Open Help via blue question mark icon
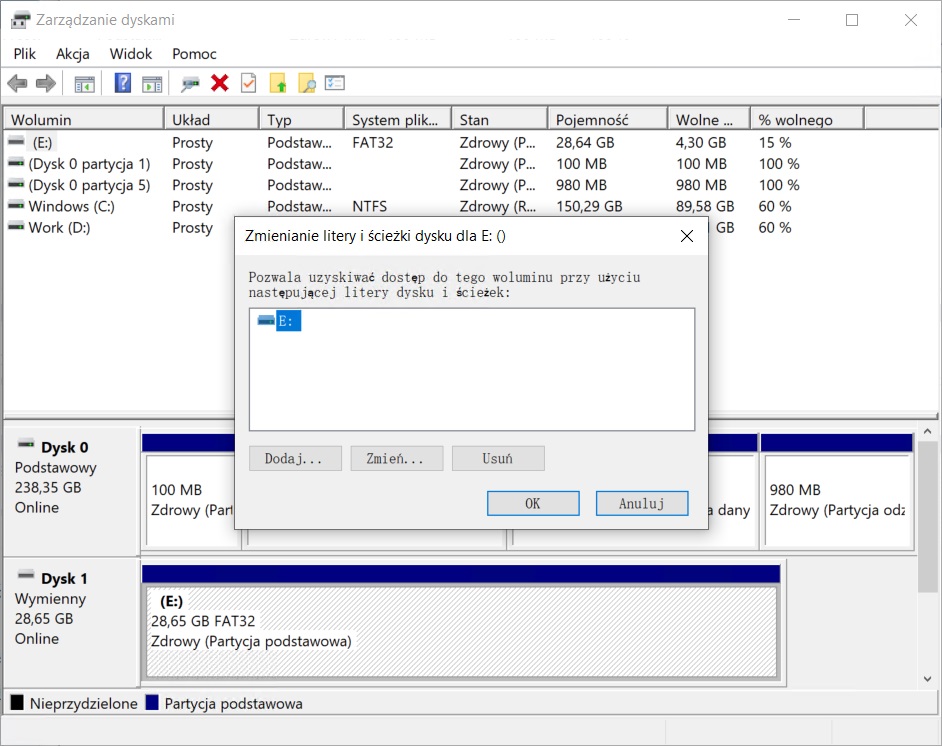 pyautogui.click(x=123, y=83)
